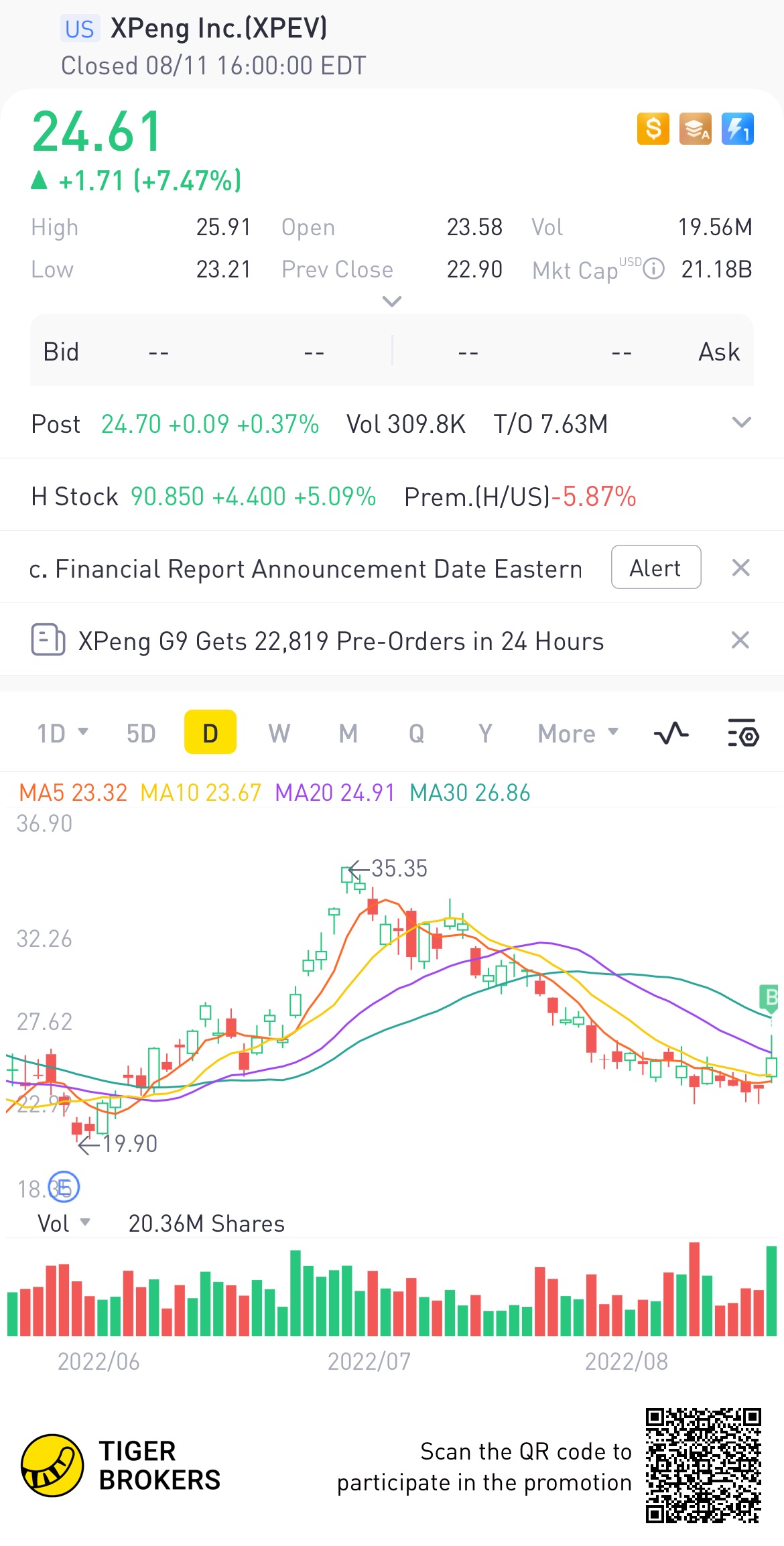Tap Mkt Cap info circle icon
The width and height of the screenshot is (784, 1546).
pyautogui.click(x=653, y=269)
